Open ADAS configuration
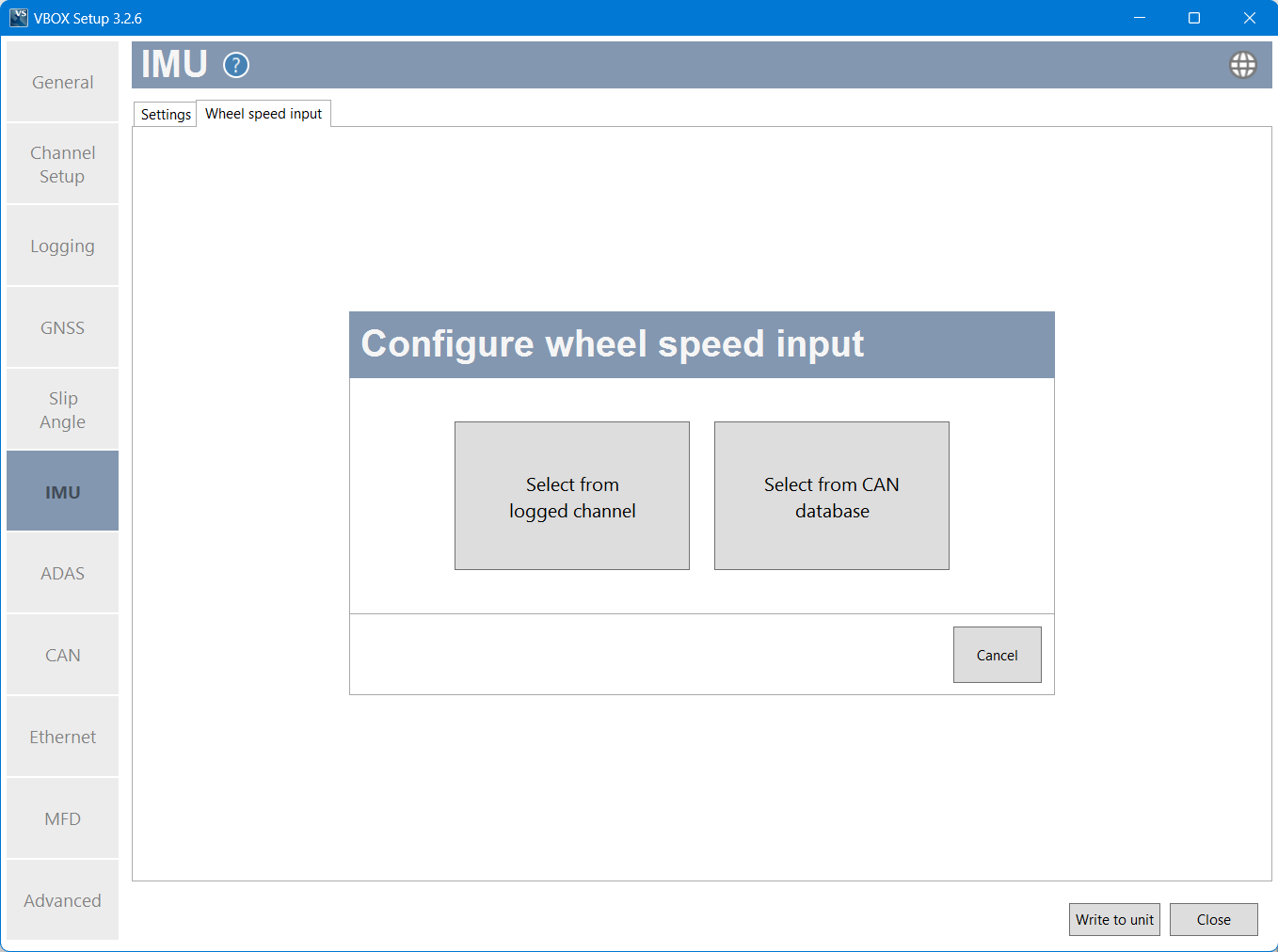This screenshot has height=952, width=1278. click(62, 572)
